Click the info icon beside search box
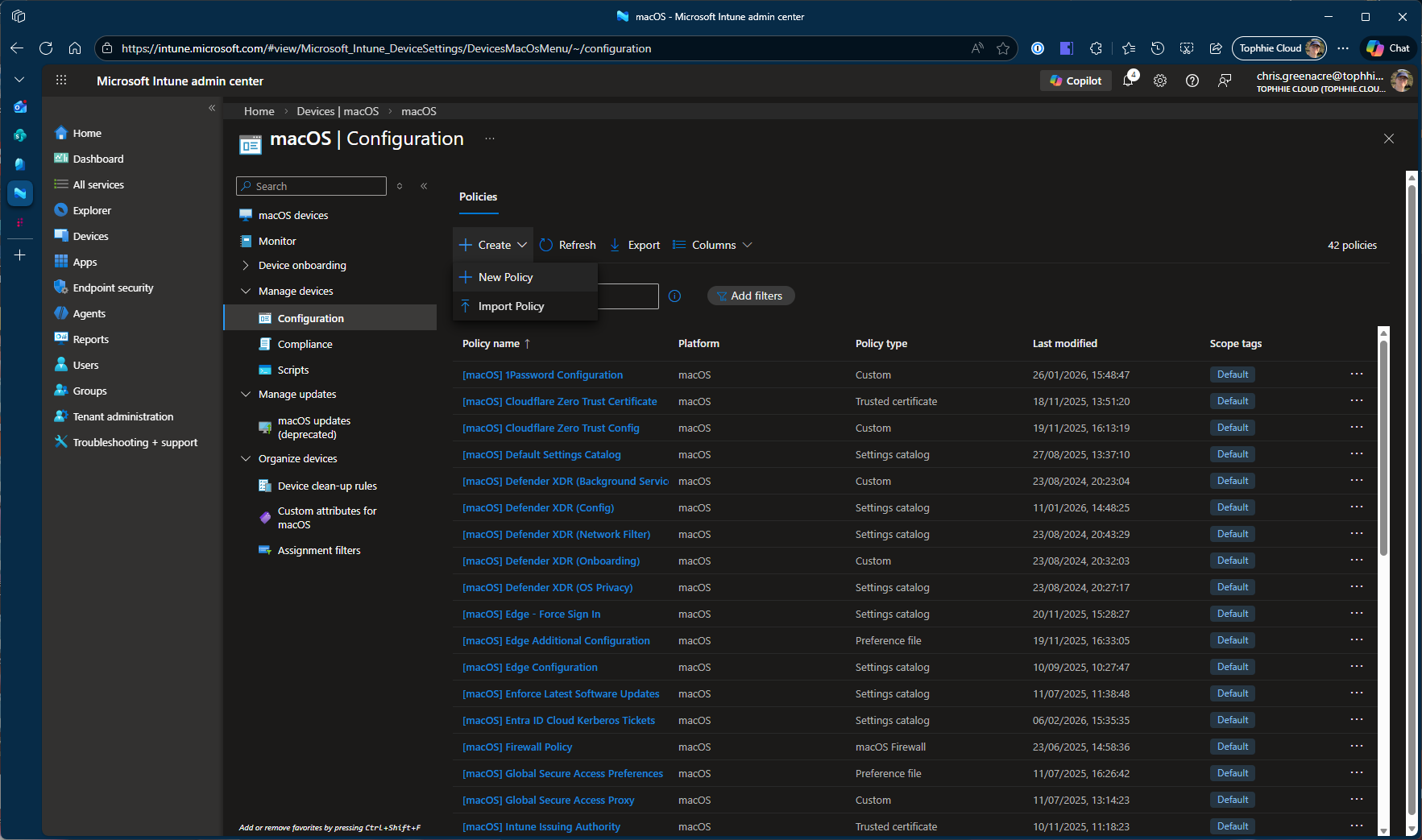1422x840 pixels. coord(675,296)
